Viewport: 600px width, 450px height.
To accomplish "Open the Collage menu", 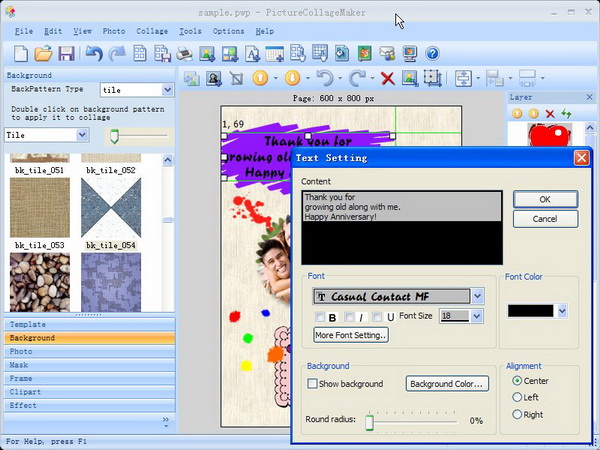I will (x=152, y=31).
